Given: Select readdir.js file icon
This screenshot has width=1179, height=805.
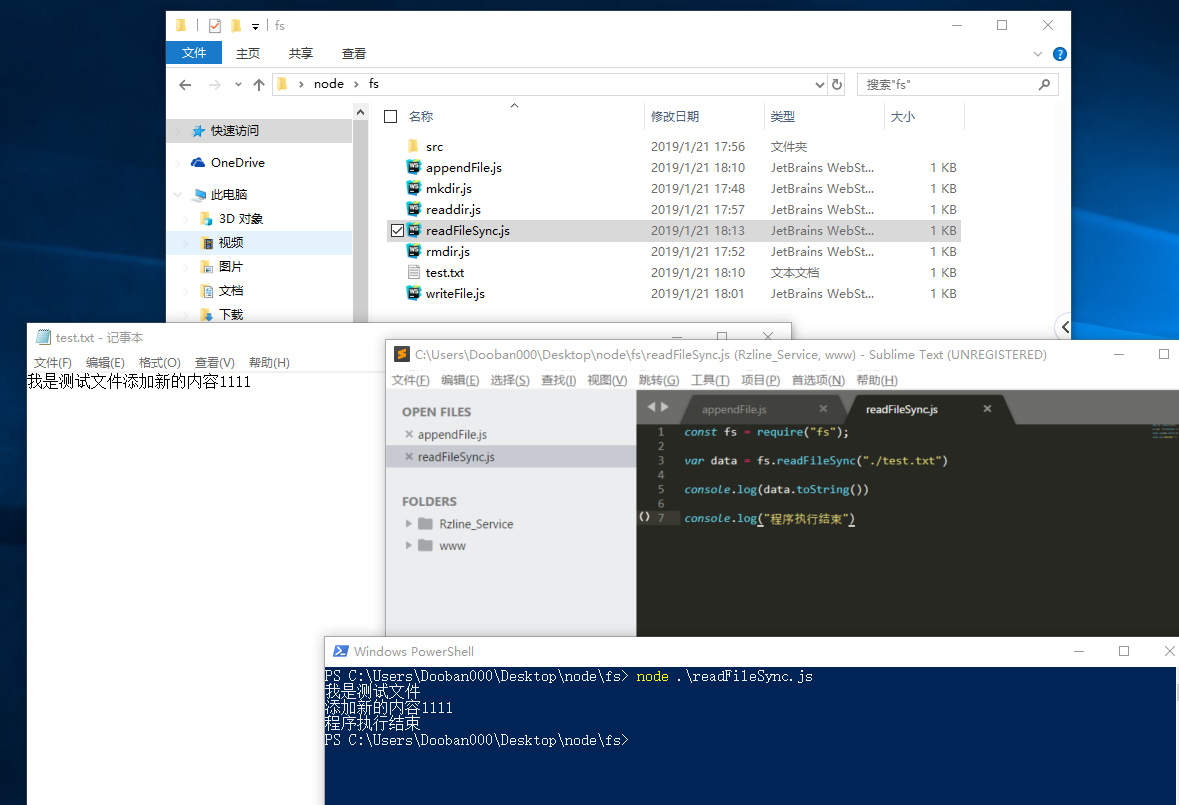Looking at the screenshot, I should [x=414, y=209].
